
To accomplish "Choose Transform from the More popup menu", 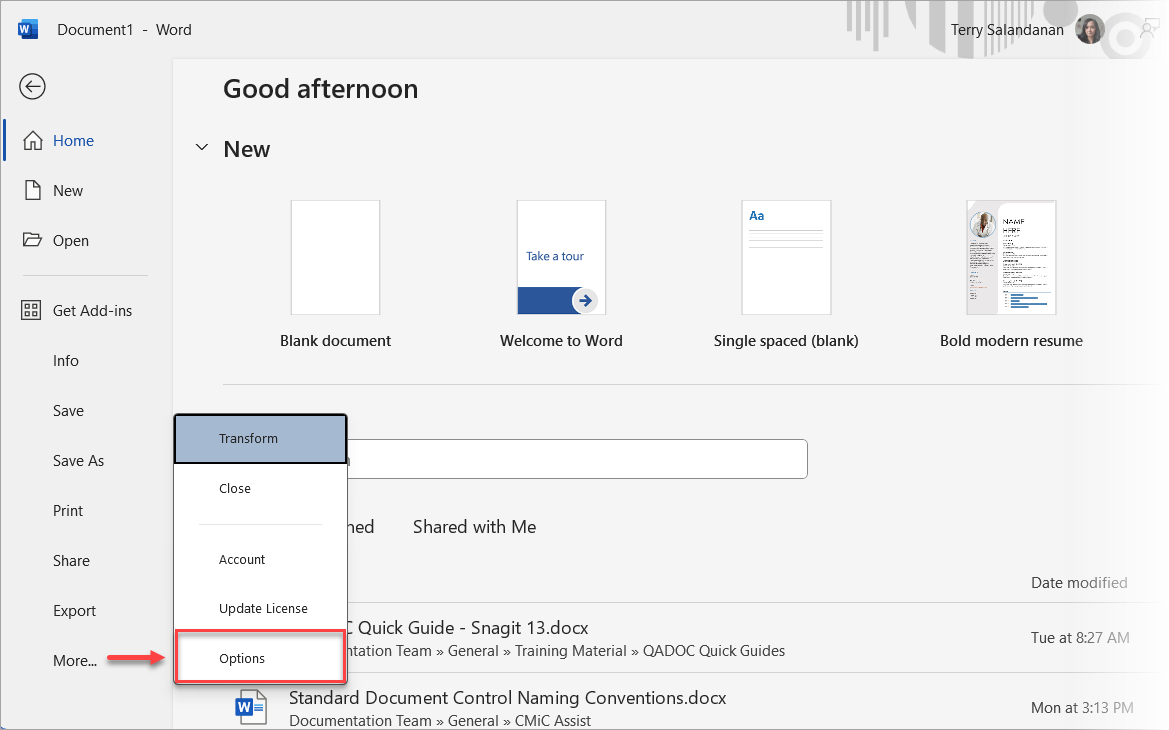I will [261, 438].
